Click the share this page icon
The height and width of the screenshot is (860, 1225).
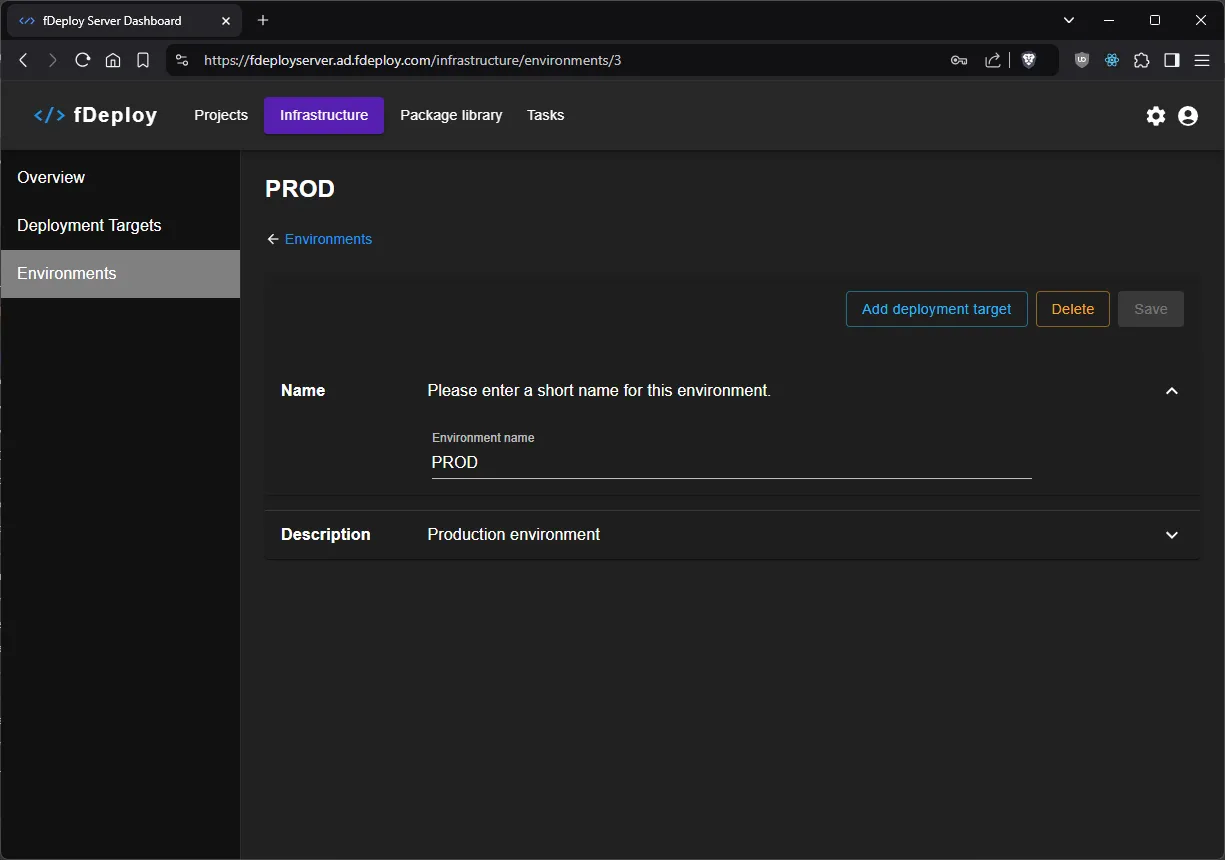pos(992,60)
